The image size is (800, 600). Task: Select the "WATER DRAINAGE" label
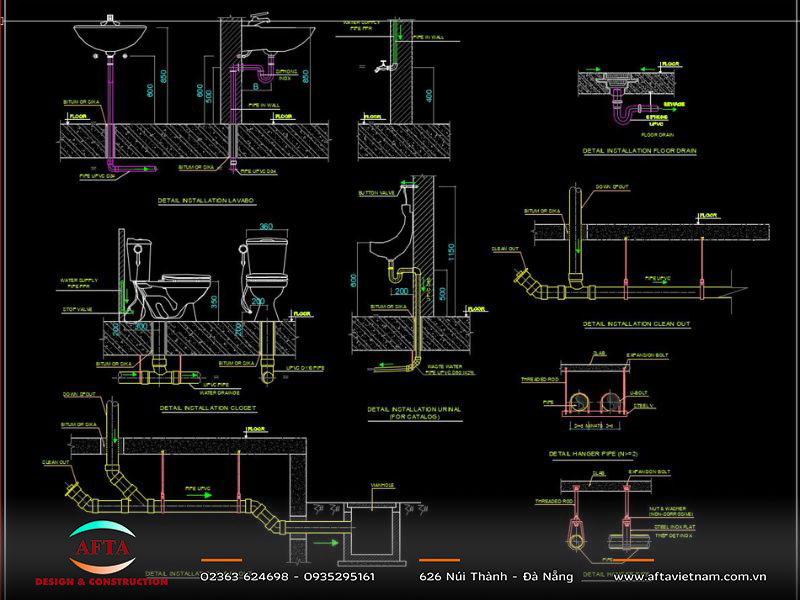[219, 393]
